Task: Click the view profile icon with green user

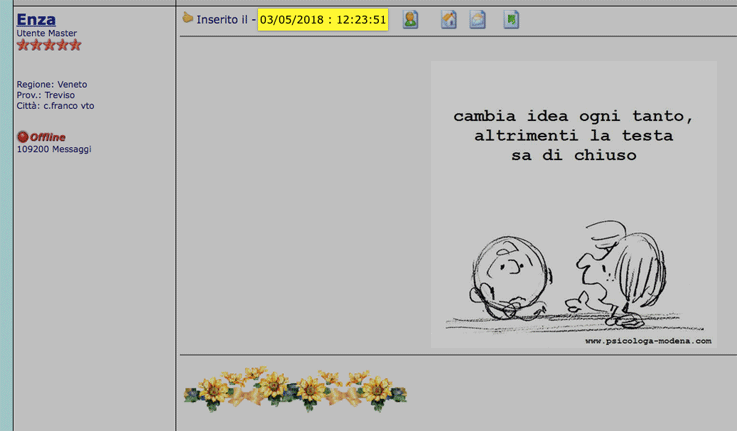Action: pyautogui.click(x=410, y=20)
